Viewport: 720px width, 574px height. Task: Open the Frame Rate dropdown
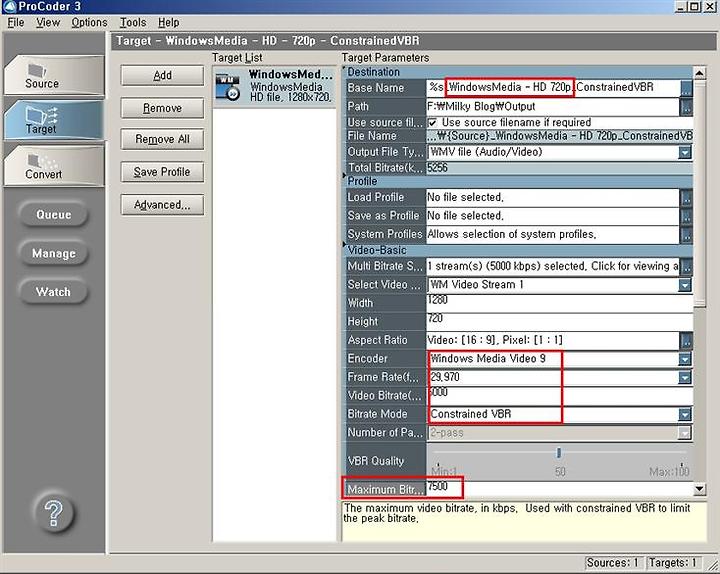[685, 377]
